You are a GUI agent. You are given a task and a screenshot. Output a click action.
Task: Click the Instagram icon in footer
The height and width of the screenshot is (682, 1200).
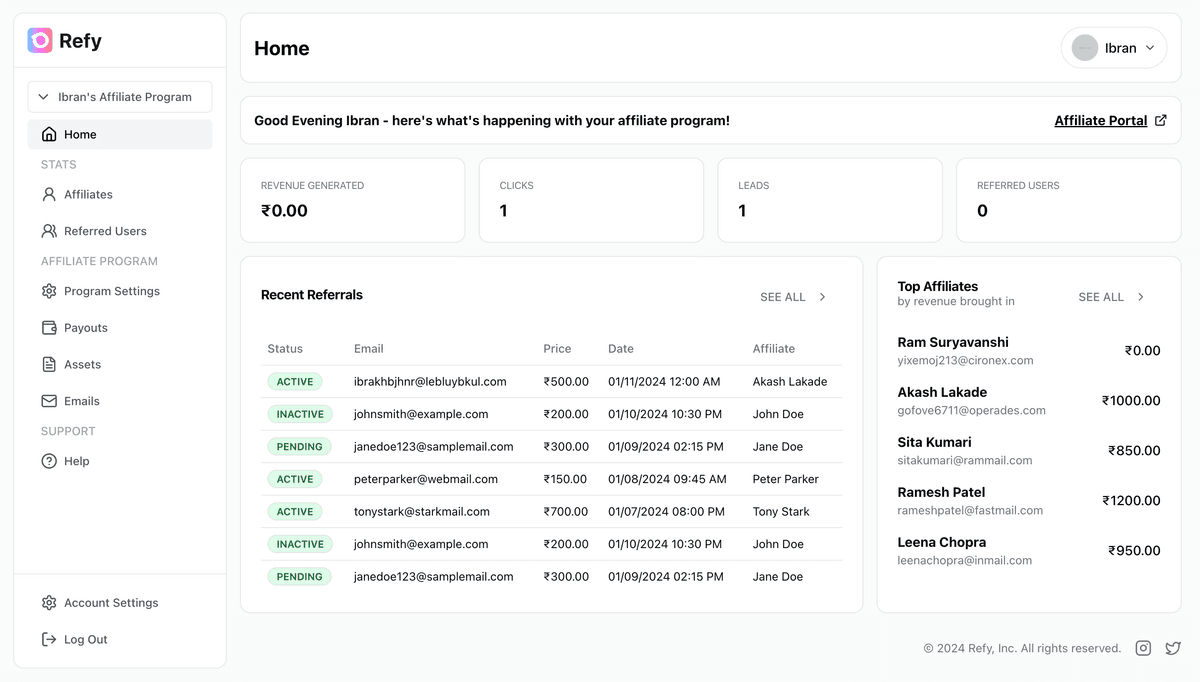1143,648
